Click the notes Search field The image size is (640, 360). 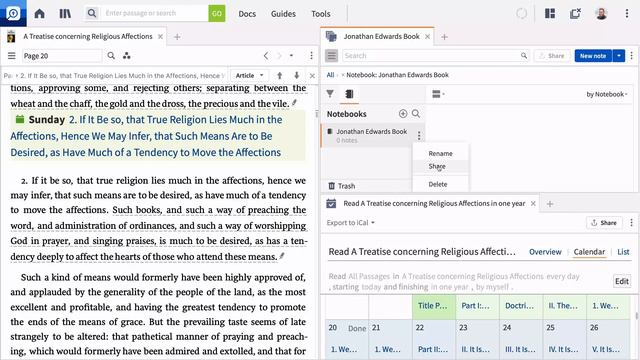coord(432,56)
